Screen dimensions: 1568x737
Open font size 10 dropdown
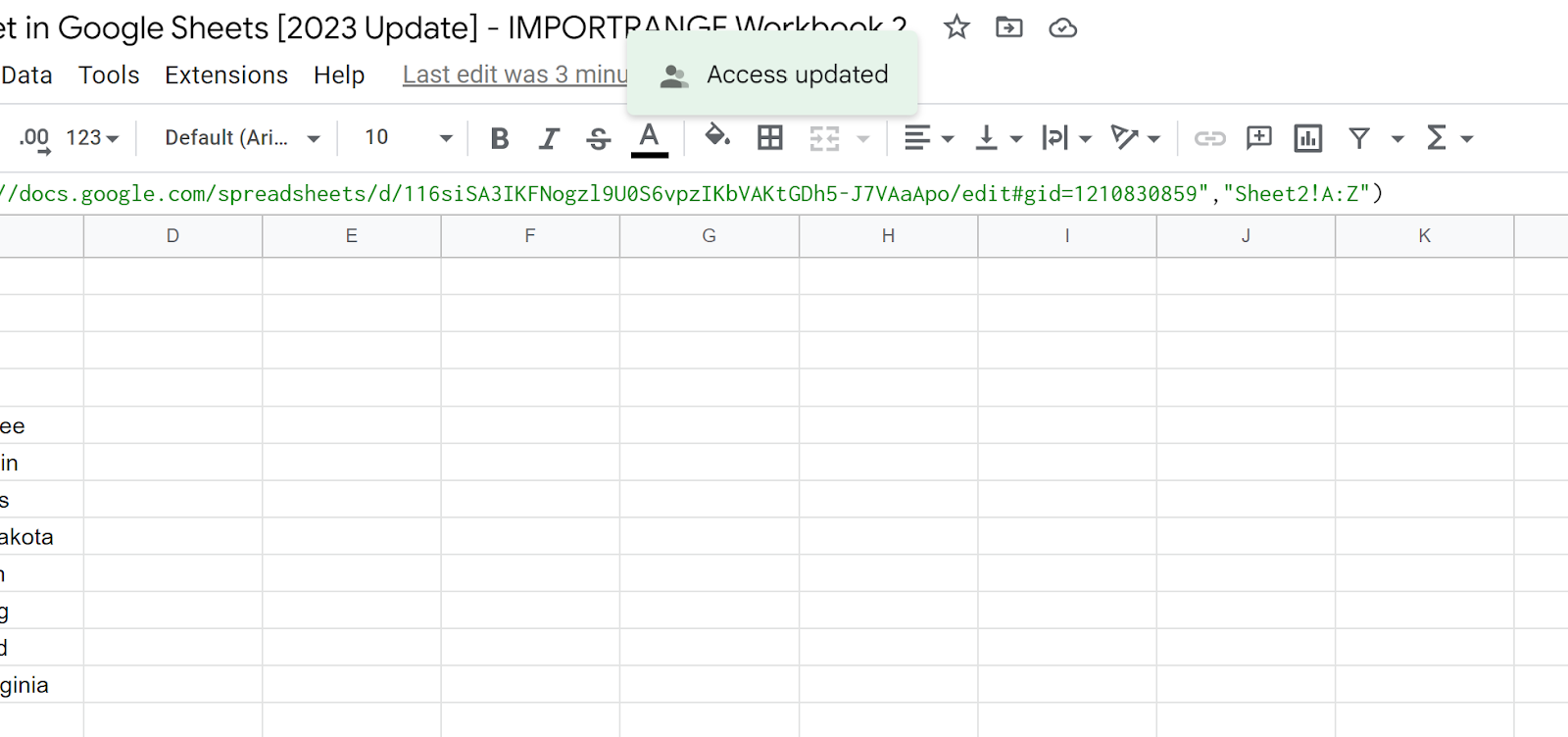click(x=408, y=138)
